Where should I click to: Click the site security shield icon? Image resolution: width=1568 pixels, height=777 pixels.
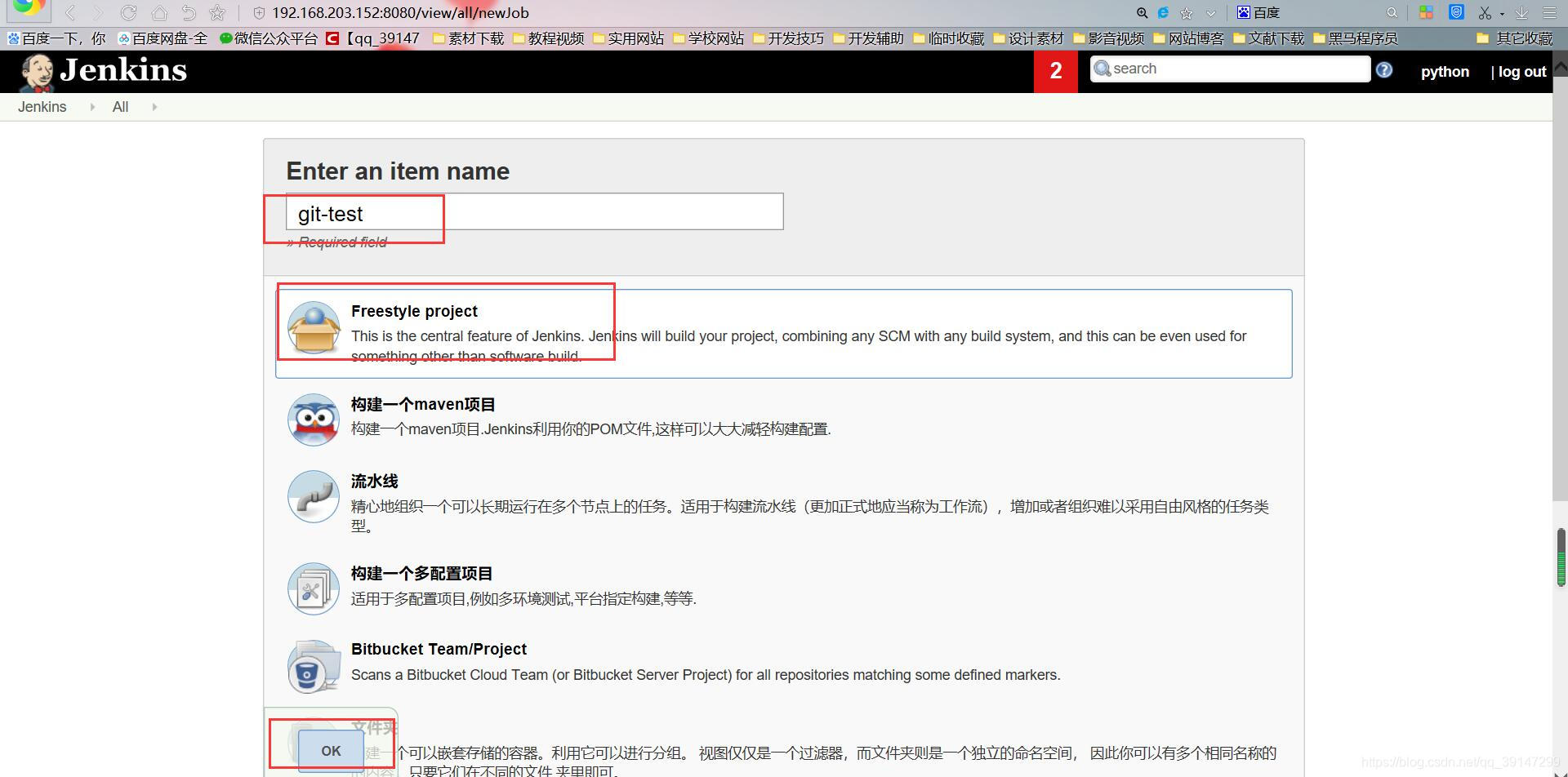coord(259,13)
